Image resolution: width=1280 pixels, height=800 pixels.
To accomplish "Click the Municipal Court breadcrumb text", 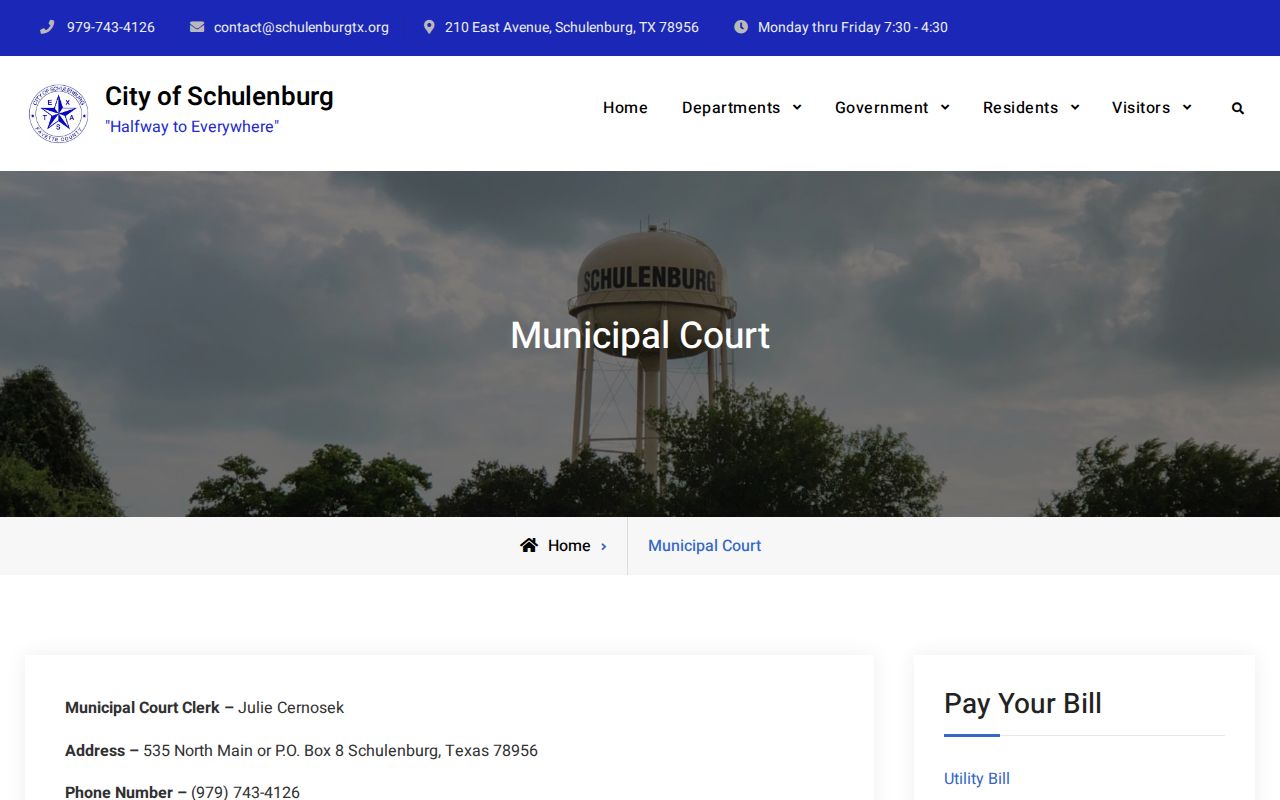I will [x=704, y=545].
